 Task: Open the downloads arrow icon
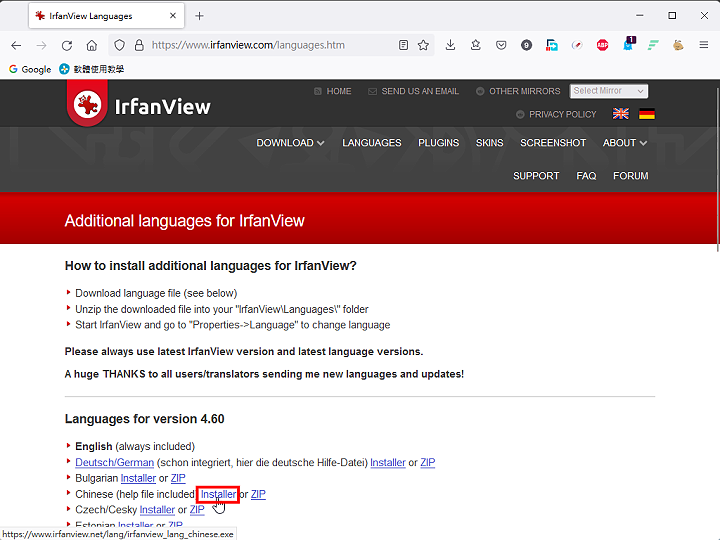click(450, 45)
